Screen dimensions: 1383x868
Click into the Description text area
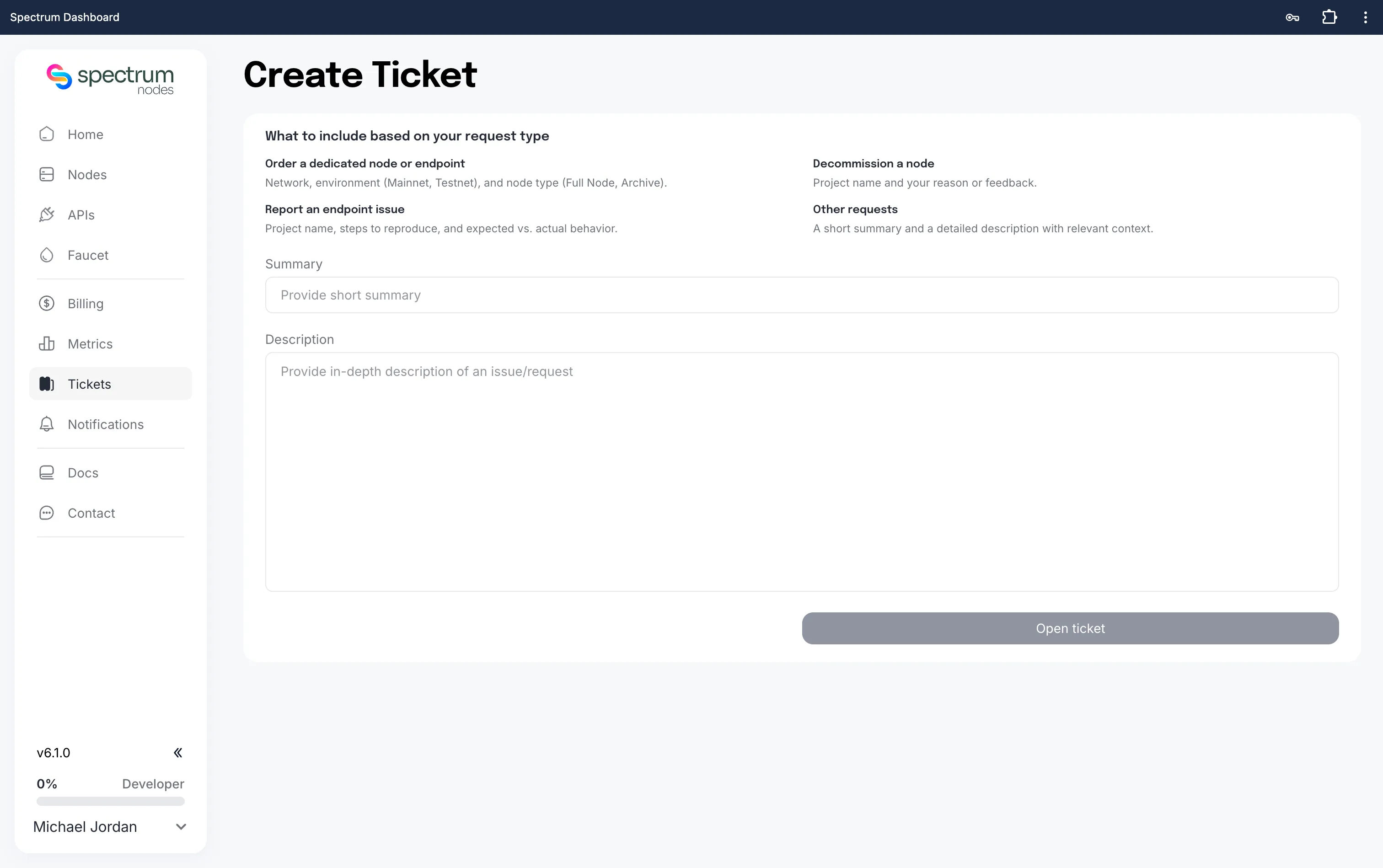pos(801,472)
